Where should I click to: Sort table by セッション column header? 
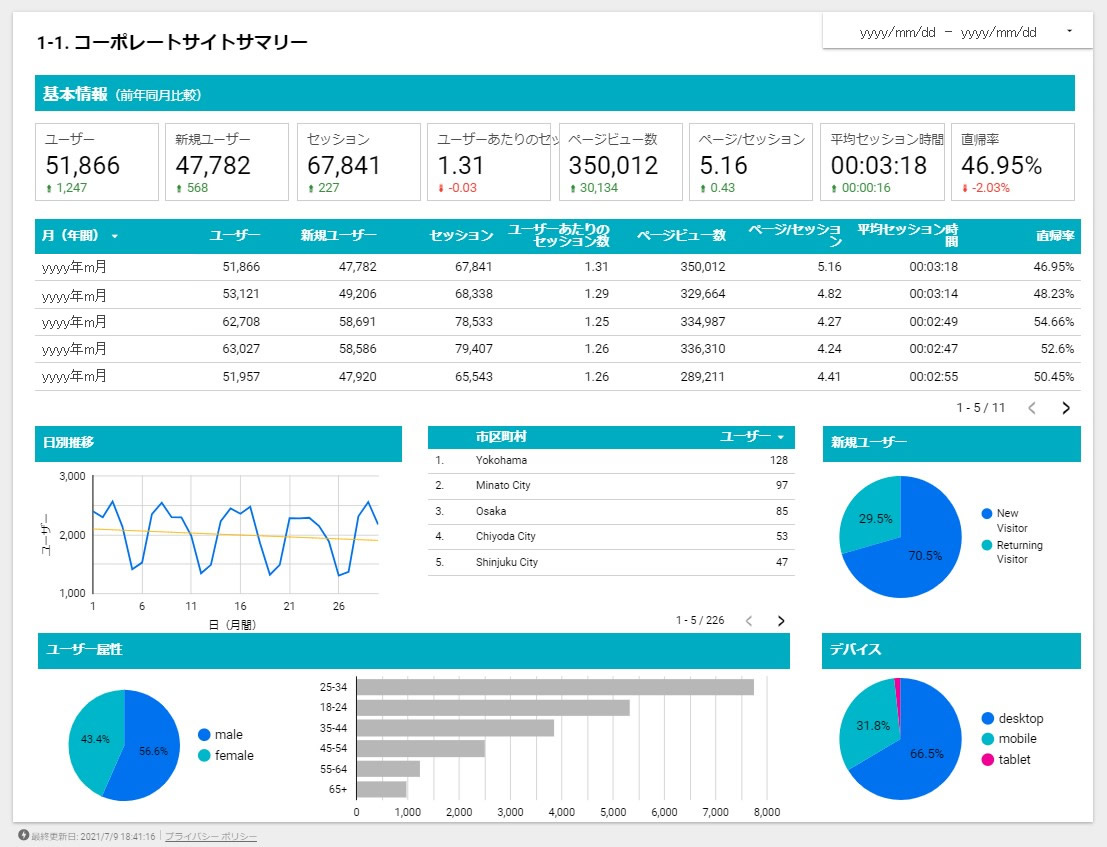(x=461, y=235)
